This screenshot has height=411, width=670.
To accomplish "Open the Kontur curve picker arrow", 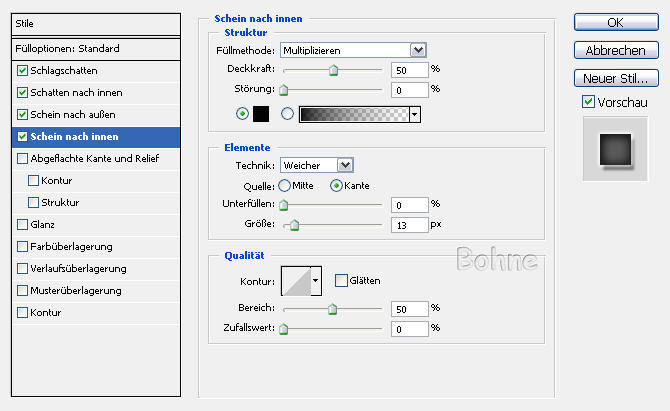I will coord(316,281).
